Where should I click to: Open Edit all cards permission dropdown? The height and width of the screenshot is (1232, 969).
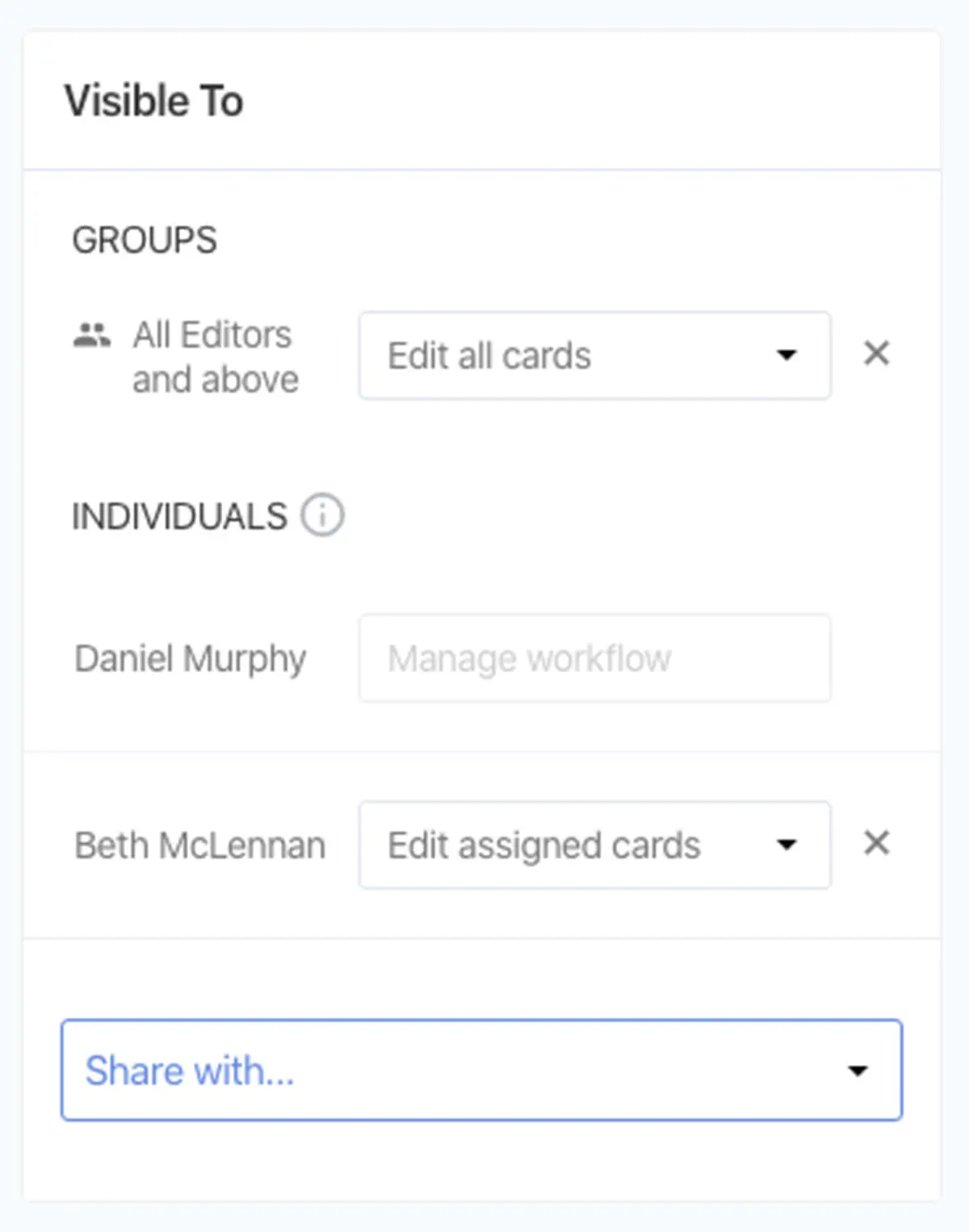(595, 355)
